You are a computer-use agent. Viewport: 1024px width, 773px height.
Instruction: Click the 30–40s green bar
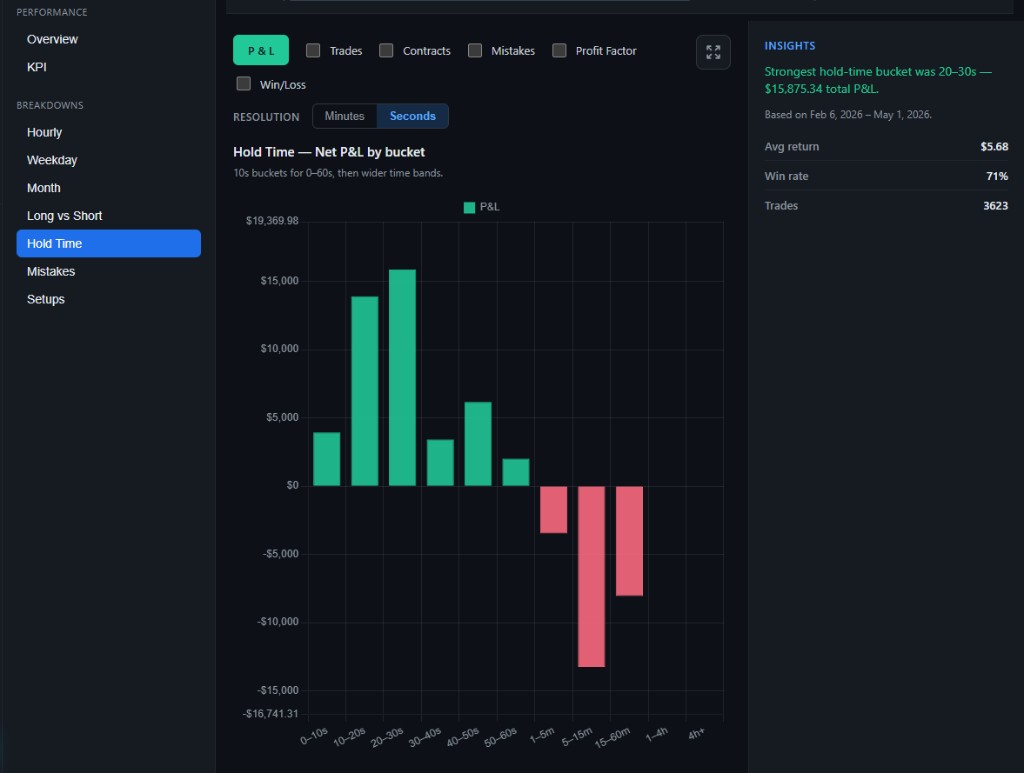click(440, 462)
